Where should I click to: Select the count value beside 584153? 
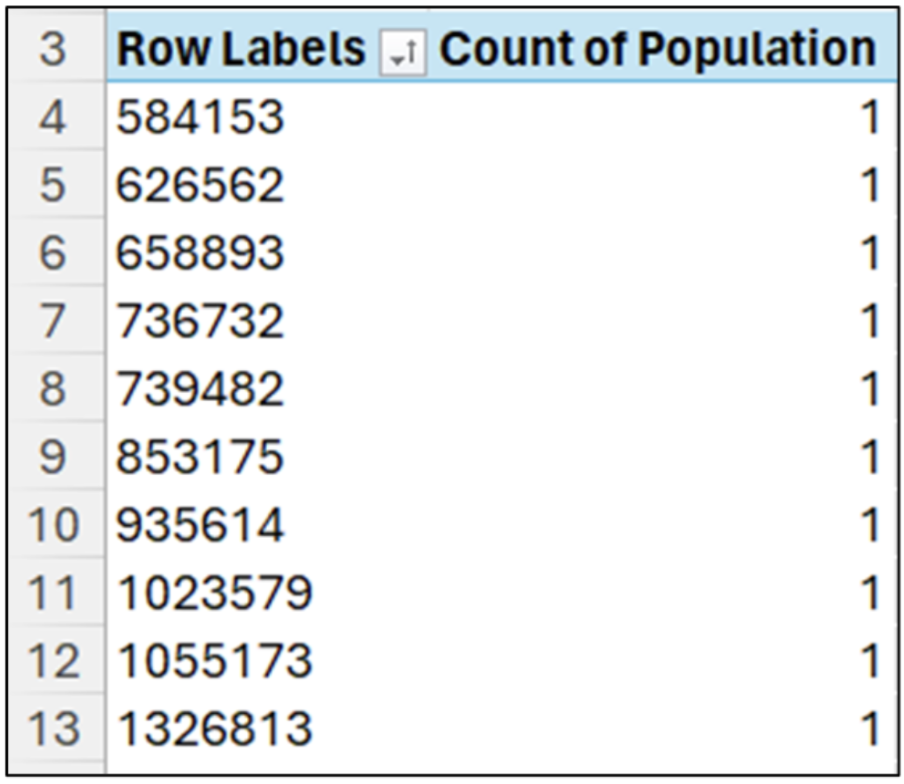point(869,118)
